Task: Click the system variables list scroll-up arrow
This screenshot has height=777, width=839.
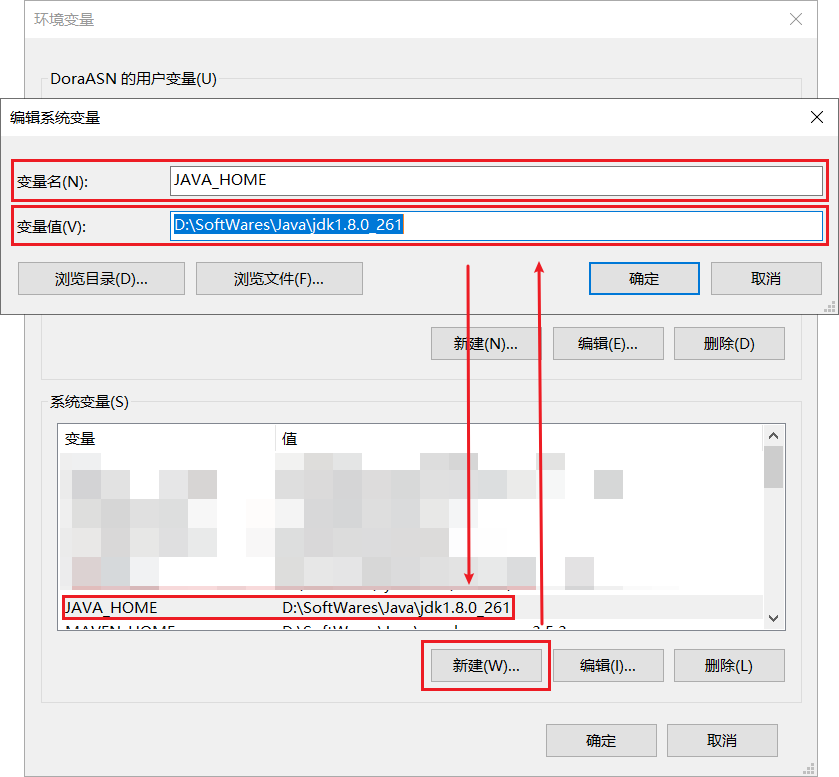Action: (x=773, y=436)
